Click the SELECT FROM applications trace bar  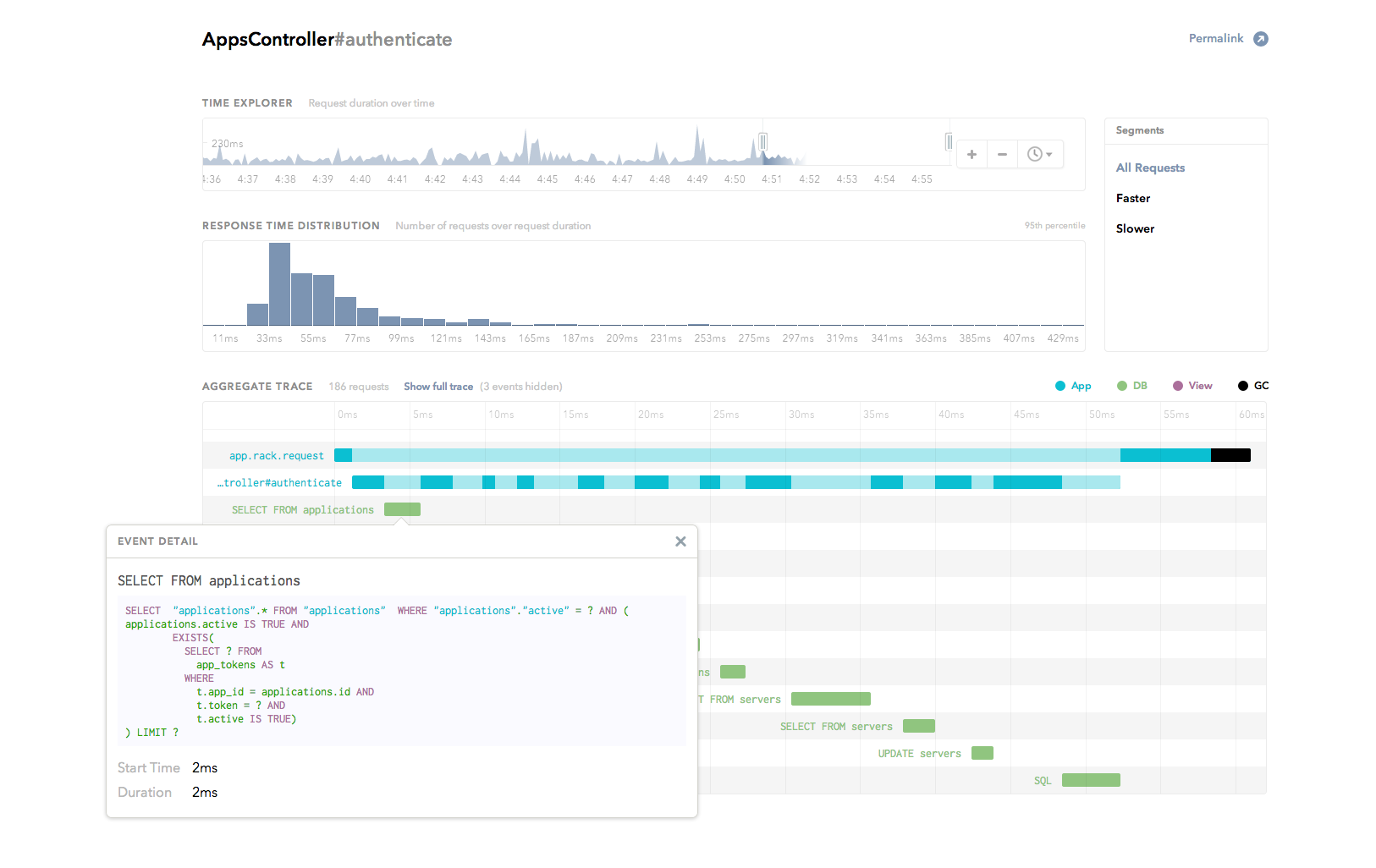pos(402,509)
